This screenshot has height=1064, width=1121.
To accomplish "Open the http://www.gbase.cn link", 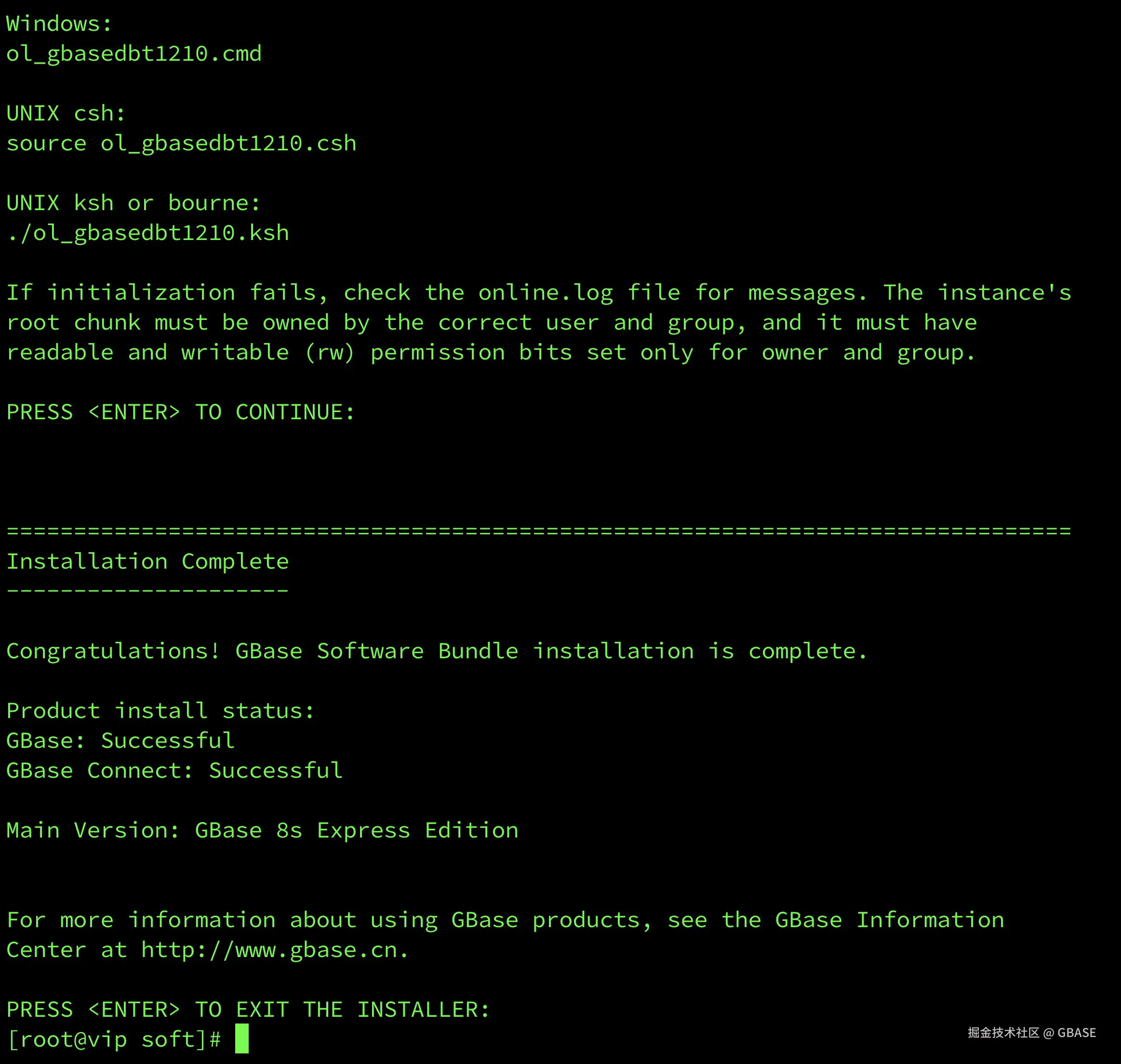I will pyautogui.click(x=269, y=950).
